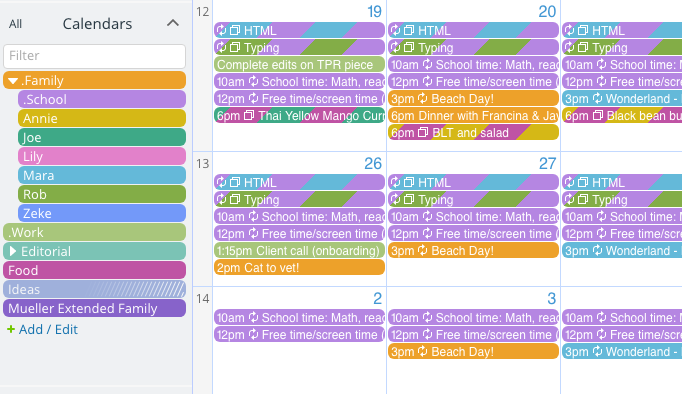This screenshot has width=682, height=394.
Task: Open the Add / Edit calendars link
Action: [48, 330]
